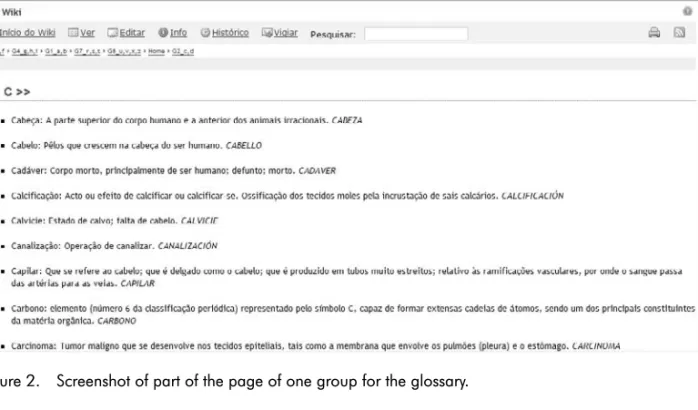
Task: Open the Wiki help icon
Action: [687, 12]
